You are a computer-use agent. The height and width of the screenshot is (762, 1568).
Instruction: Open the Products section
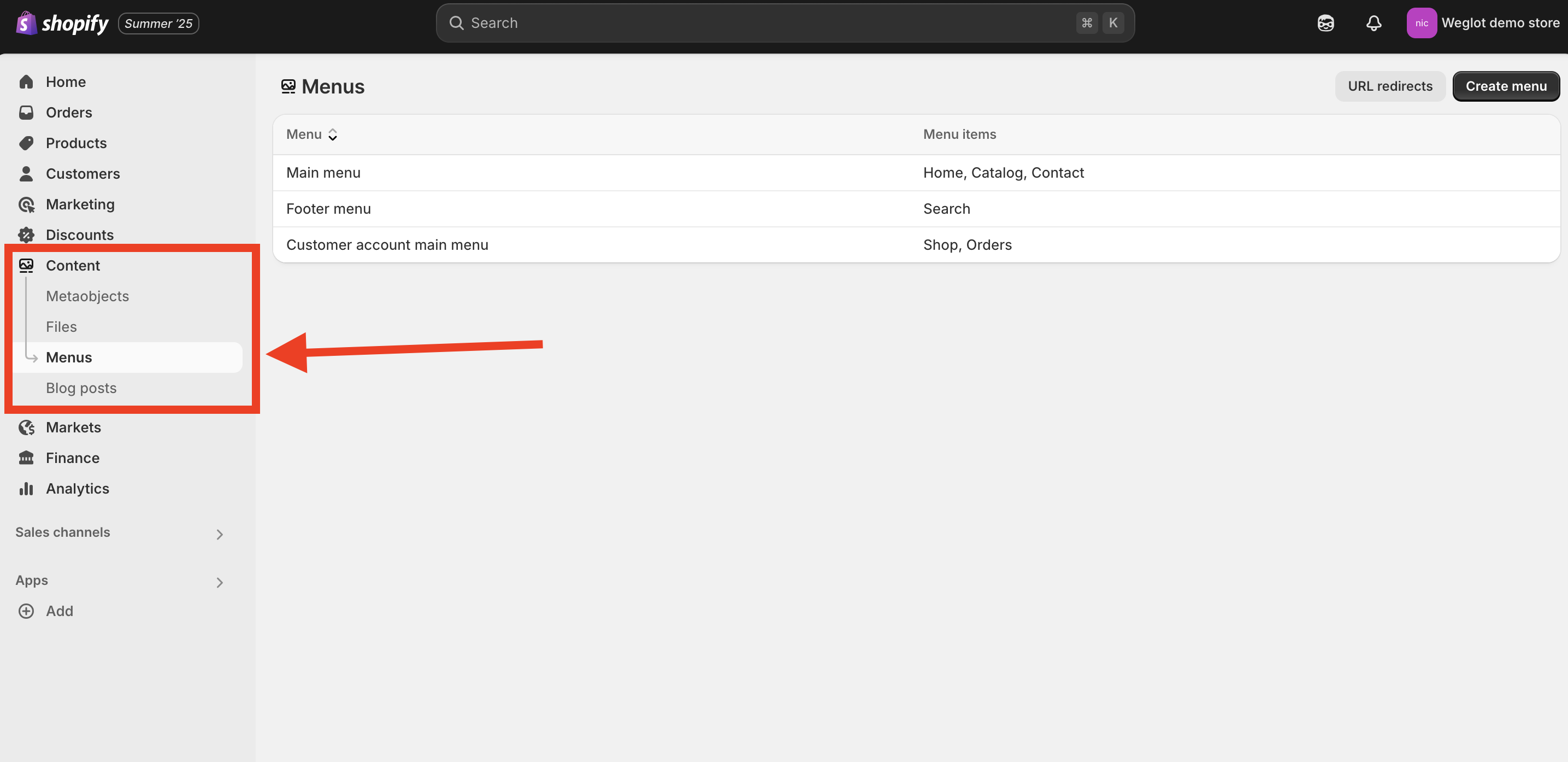76,143
